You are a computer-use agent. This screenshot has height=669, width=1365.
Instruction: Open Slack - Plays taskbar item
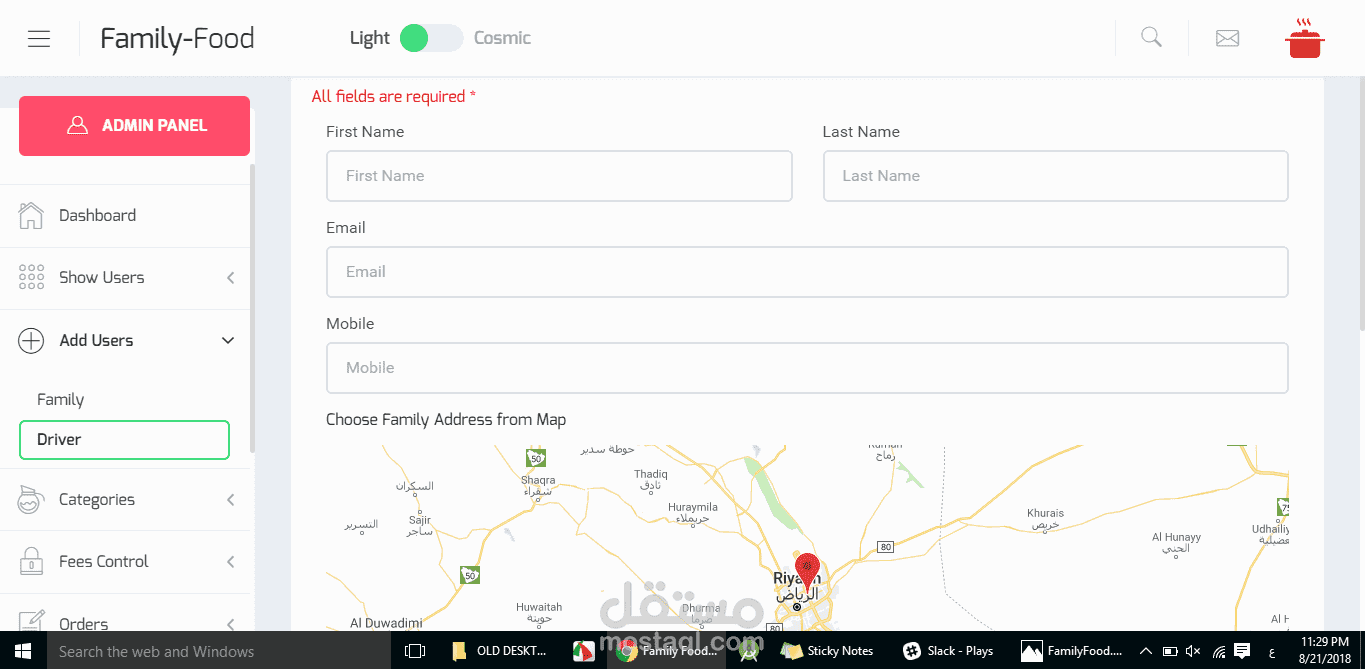pos(949,651)
